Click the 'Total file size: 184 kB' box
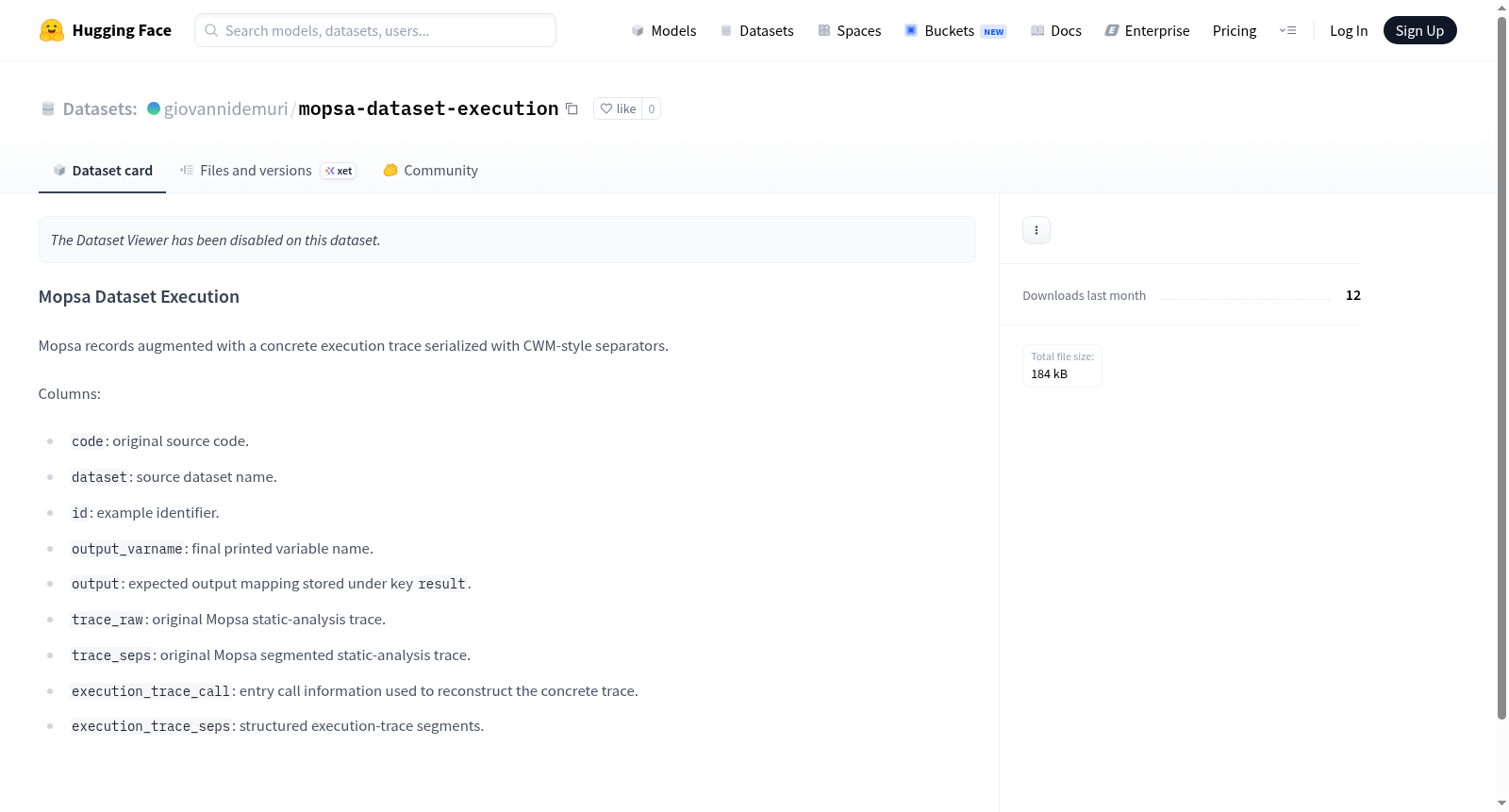 pyautogui.click(x=1063, y=366)
